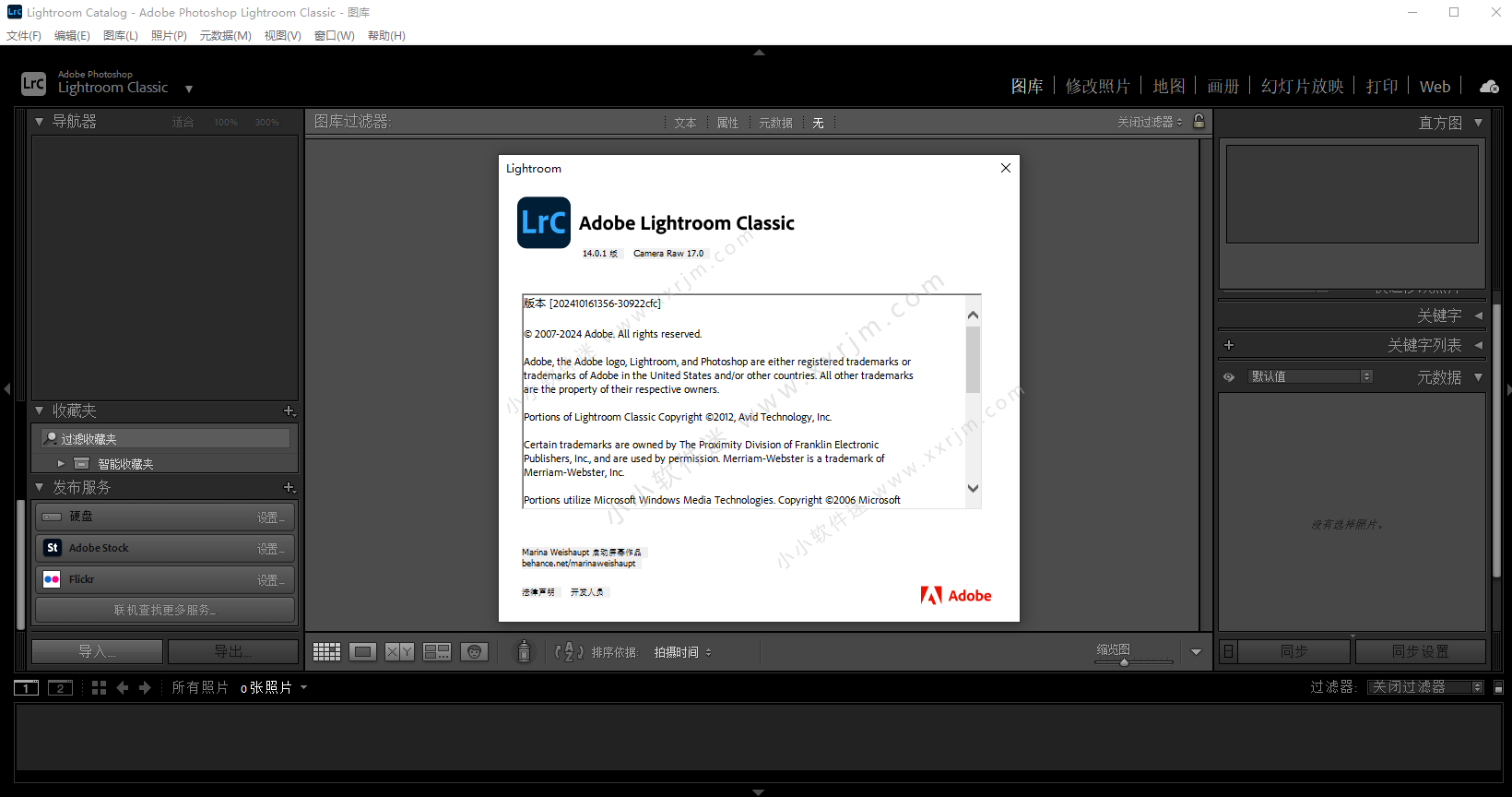The width and height of the screenshot is (1512, 797).
Task: Open Compare view (XY icon)
Action: pyautogui.click(x=399, y=652)
